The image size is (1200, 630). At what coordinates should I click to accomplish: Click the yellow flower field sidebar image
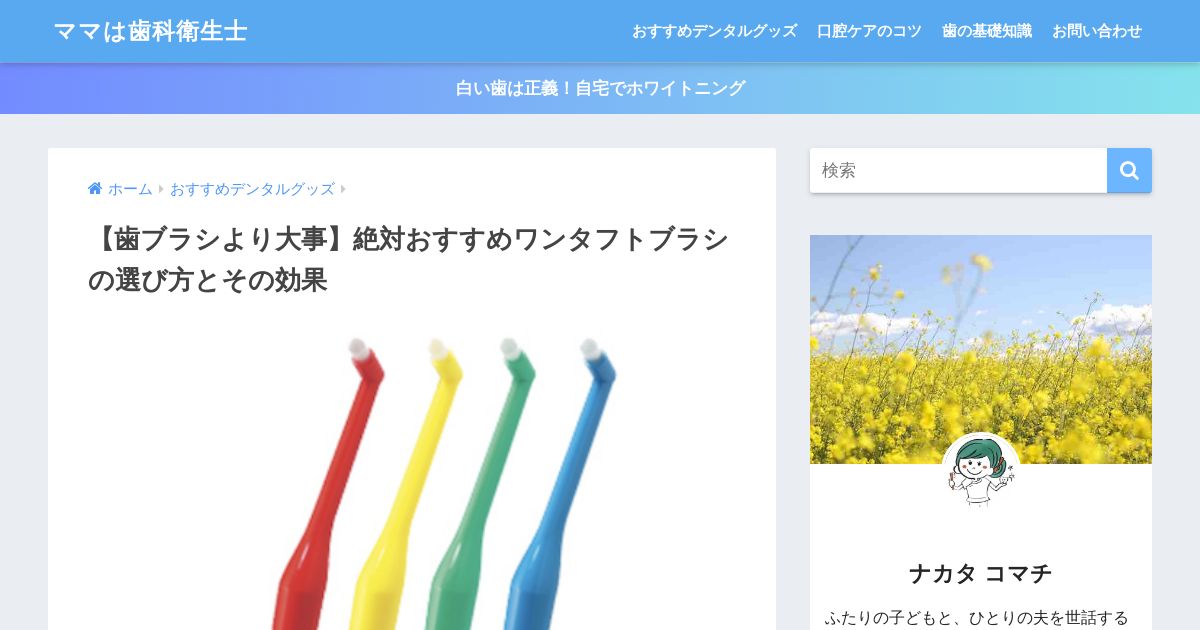(981, 349)
